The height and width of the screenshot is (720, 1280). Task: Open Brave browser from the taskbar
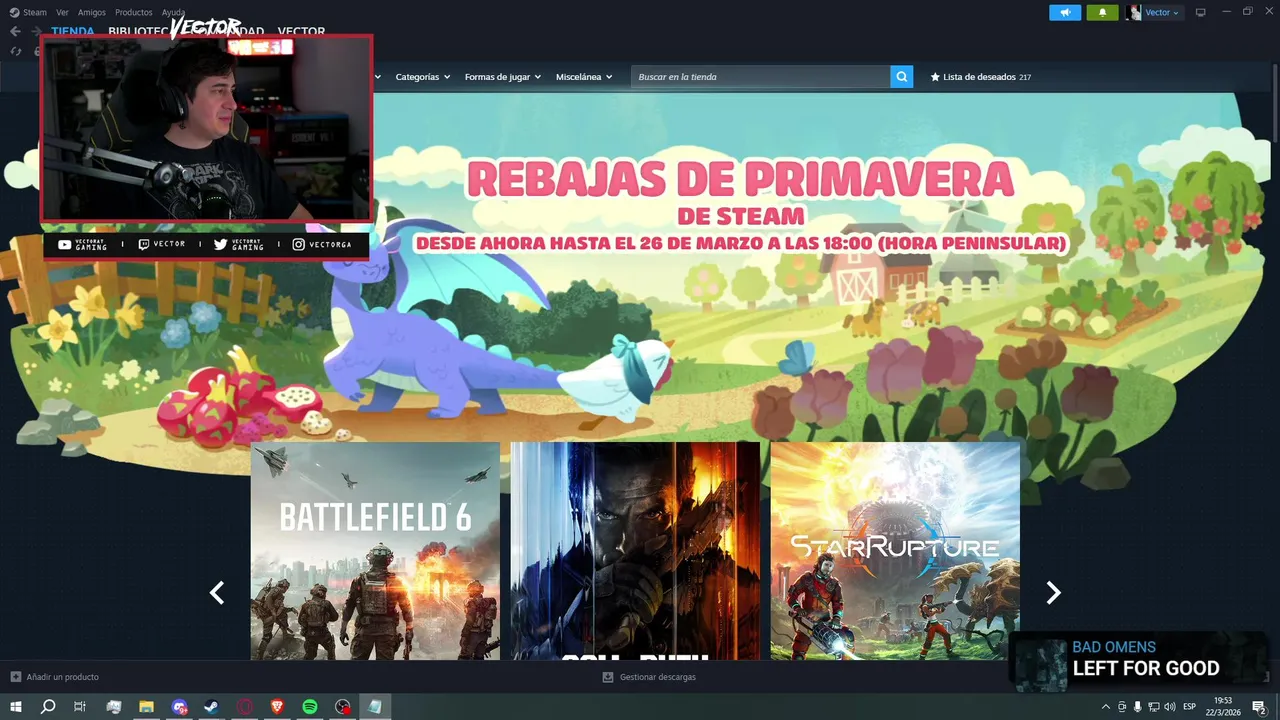pyautogui.click(x=277, y=707)
